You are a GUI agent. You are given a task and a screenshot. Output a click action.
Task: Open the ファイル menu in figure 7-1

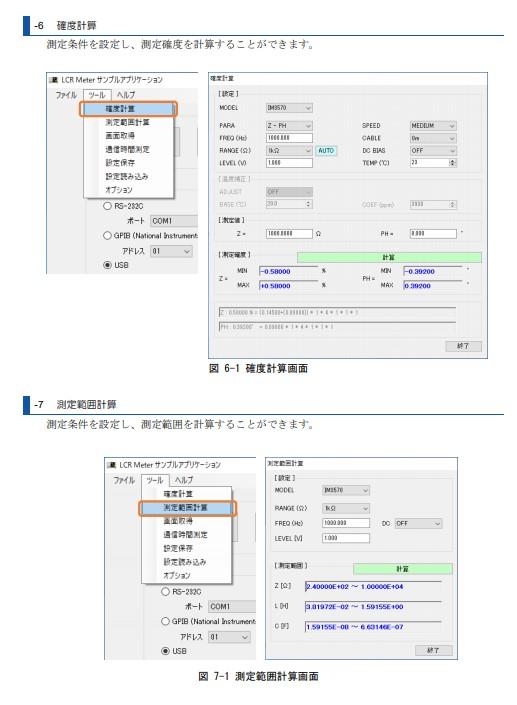point(124,480)
